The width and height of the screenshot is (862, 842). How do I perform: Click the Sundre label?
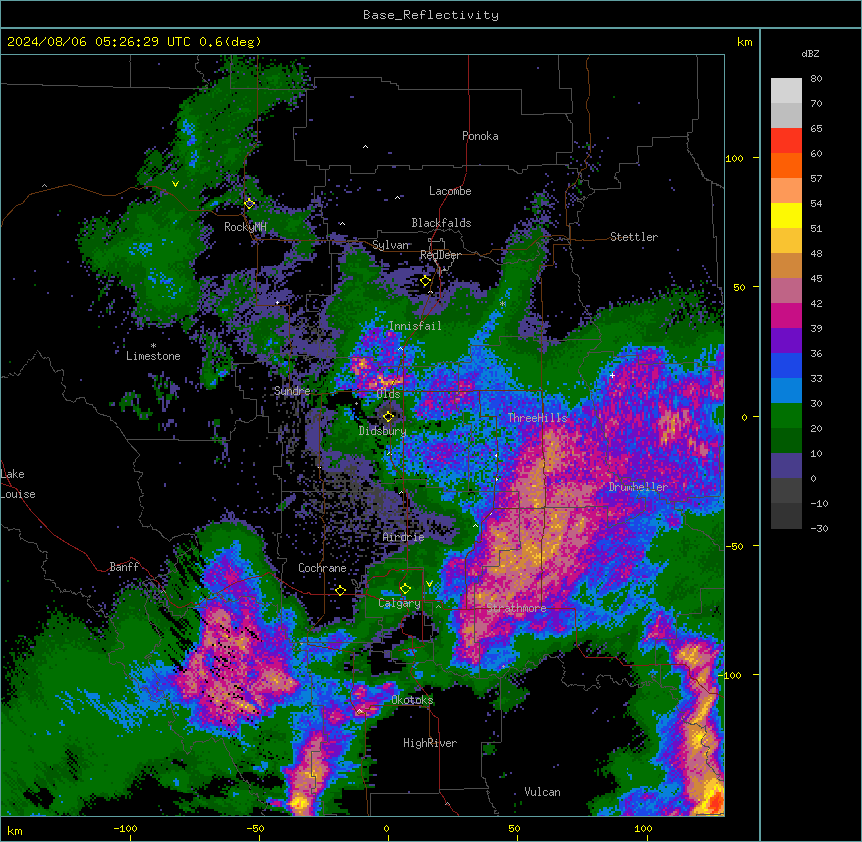(x=292, y=391)
